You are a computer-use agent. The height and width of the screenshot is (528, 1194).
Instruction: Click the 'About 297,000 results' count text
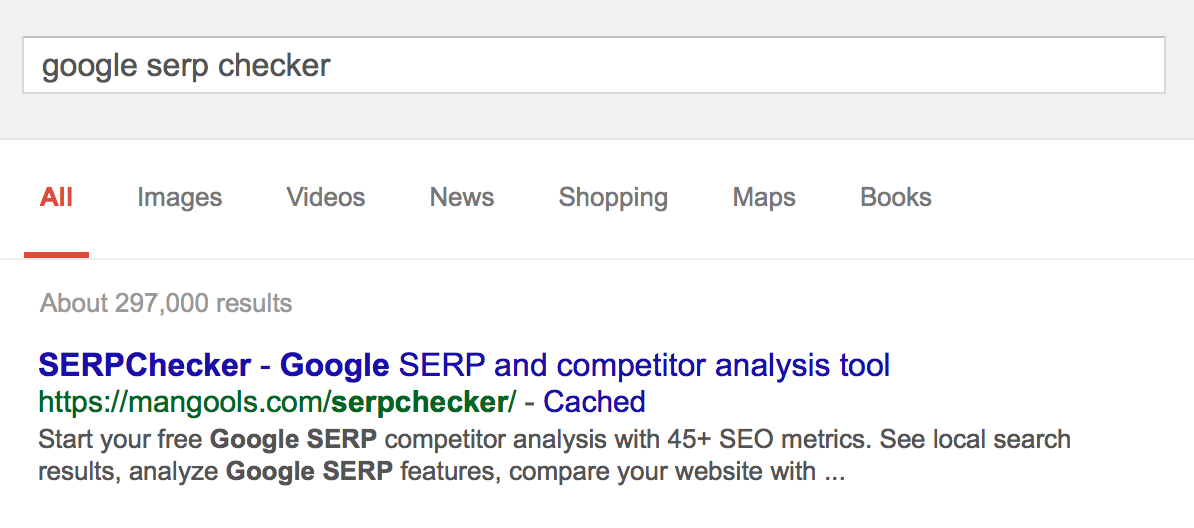pos(166,303)
